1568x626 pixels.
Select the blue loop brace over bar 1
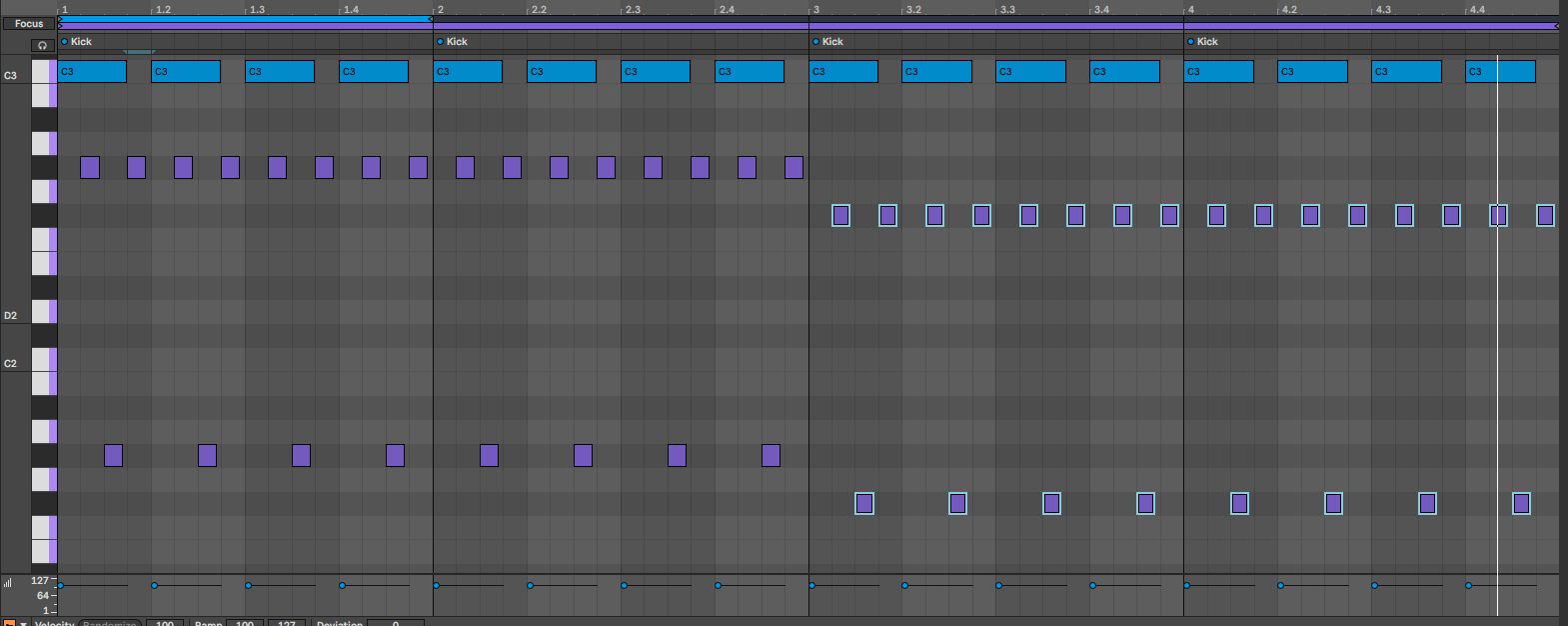245,19
